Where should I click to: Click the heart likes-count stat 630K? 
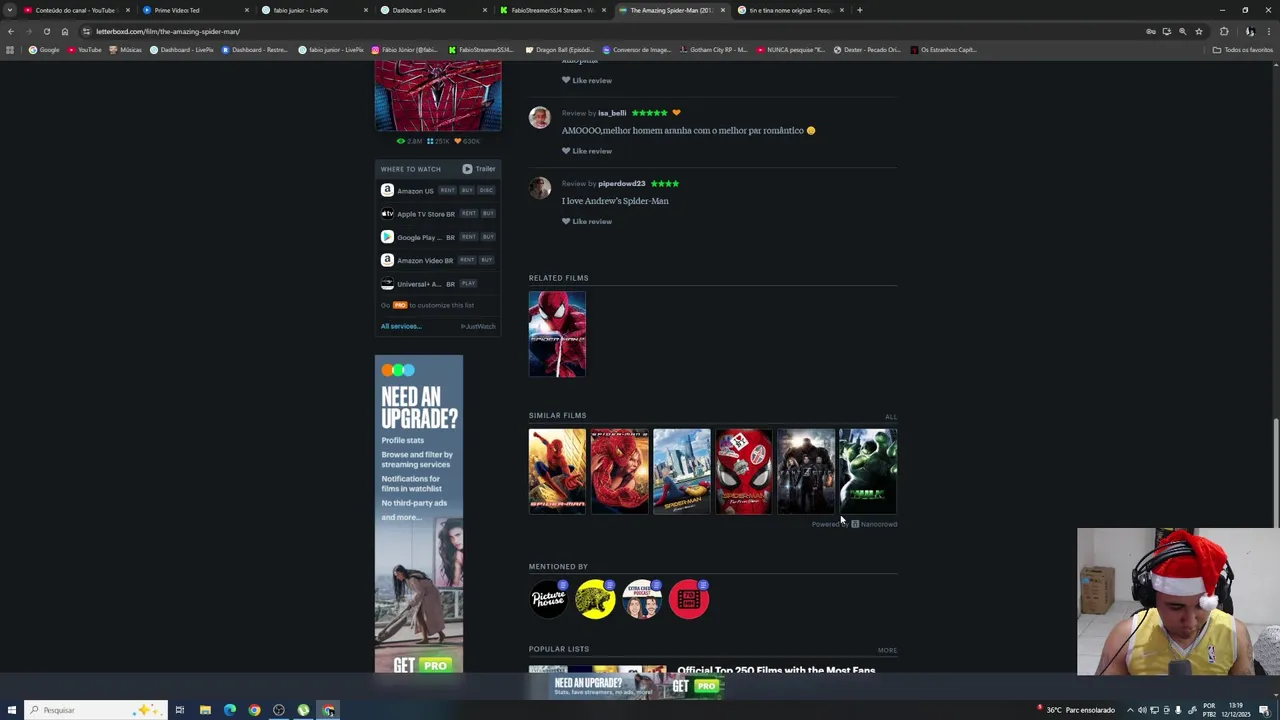pos(467,141)
